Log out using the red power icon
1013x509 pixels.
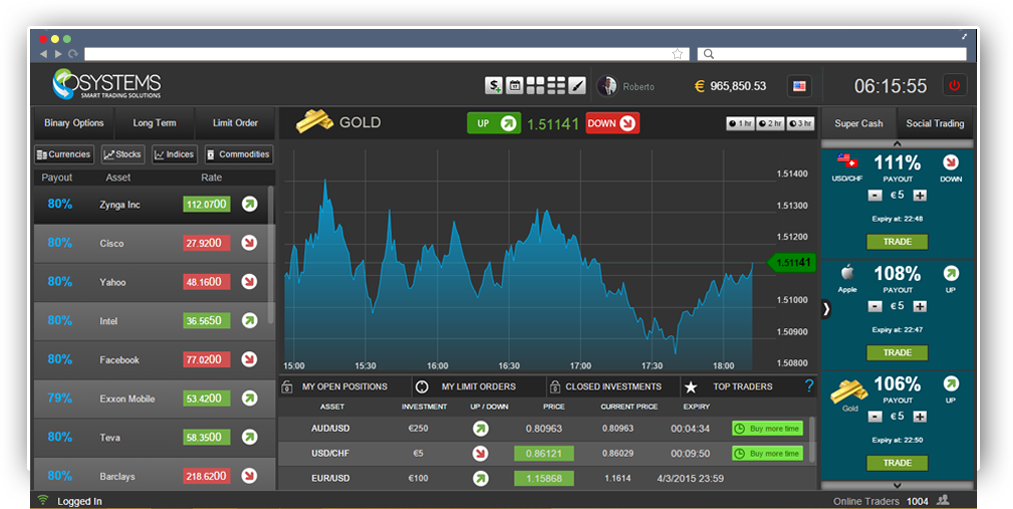[954, 85]
